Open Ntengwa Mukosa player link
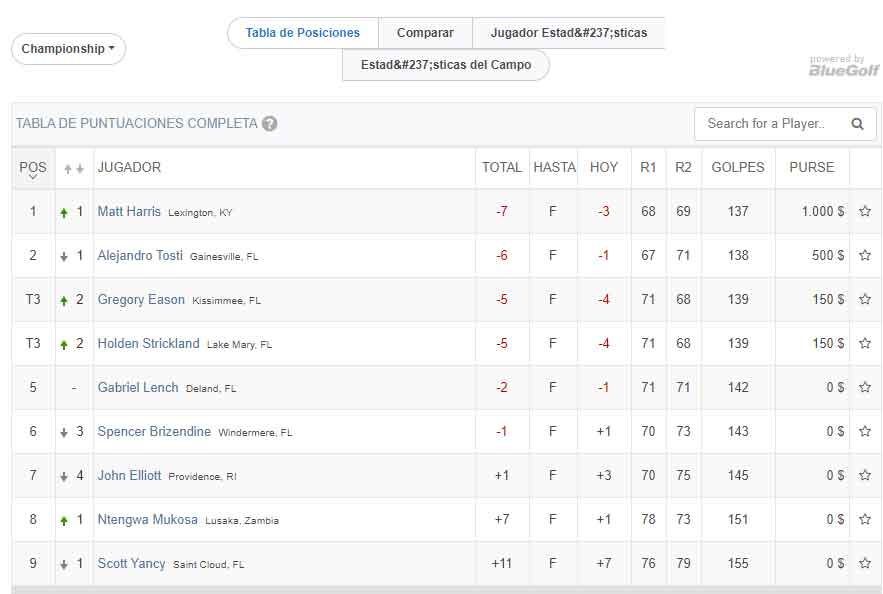 [147, 520]
